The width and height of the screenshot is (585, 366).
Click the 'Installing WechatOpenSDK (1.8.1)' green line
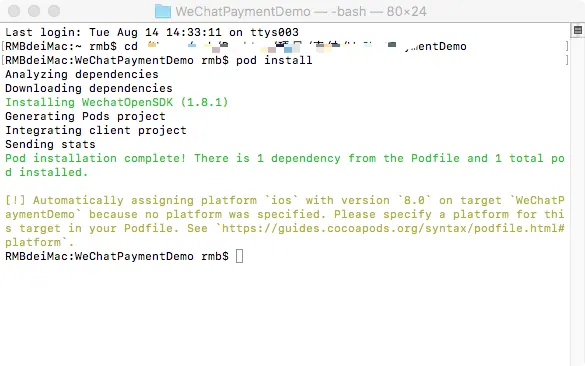(x=116, y=102)
